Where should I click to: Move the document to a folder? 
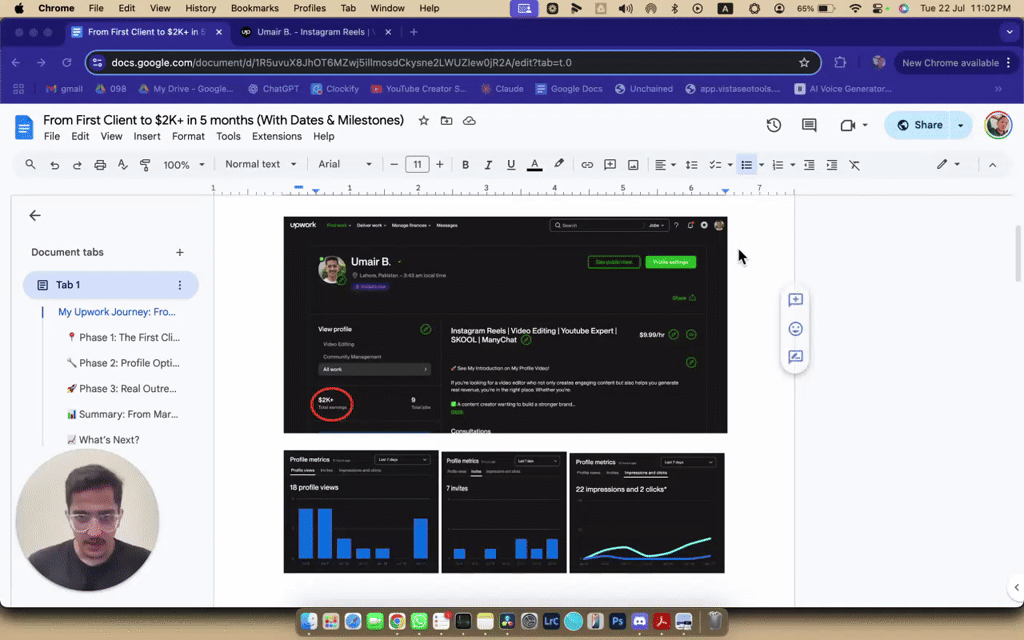click(446, 120)
